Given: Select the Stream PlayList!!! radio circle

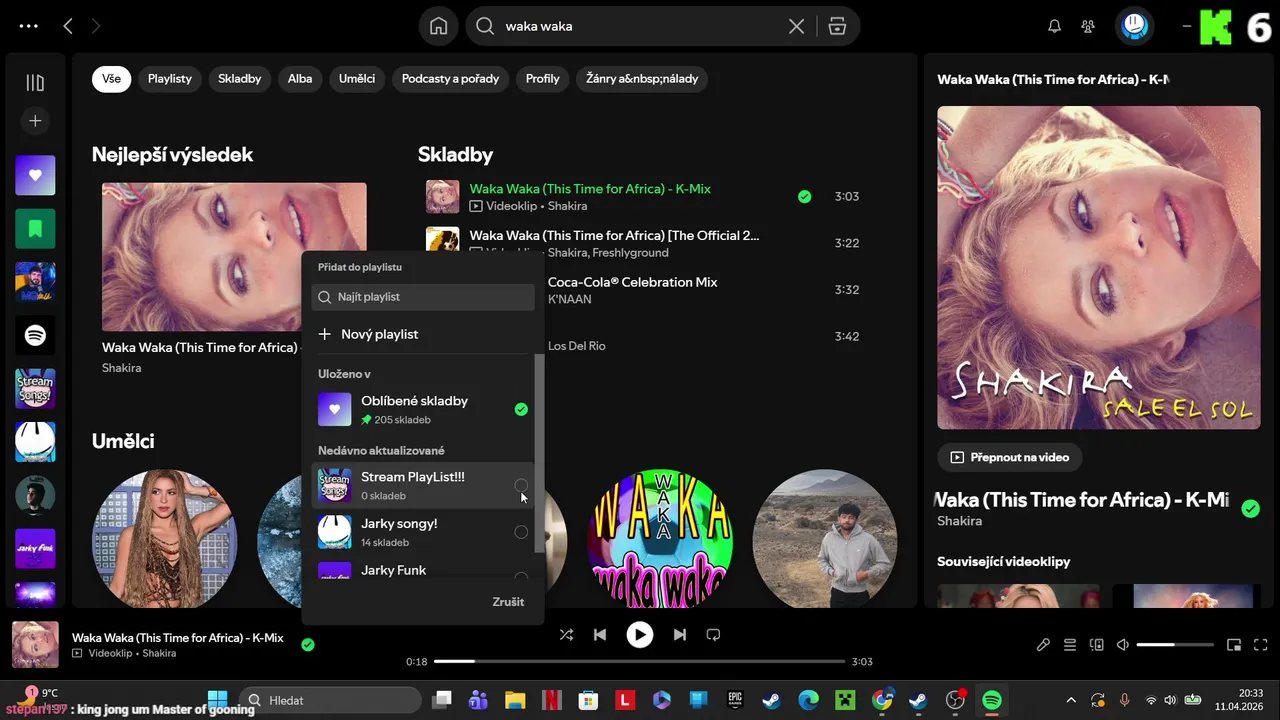Looking at the screenshot, I should click(521, 486).
